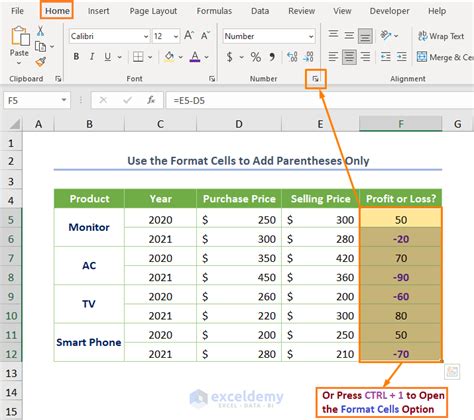Screen dimensions: 474x420
Task: Click Decrease Indent
Action: [x=386, y=57]
